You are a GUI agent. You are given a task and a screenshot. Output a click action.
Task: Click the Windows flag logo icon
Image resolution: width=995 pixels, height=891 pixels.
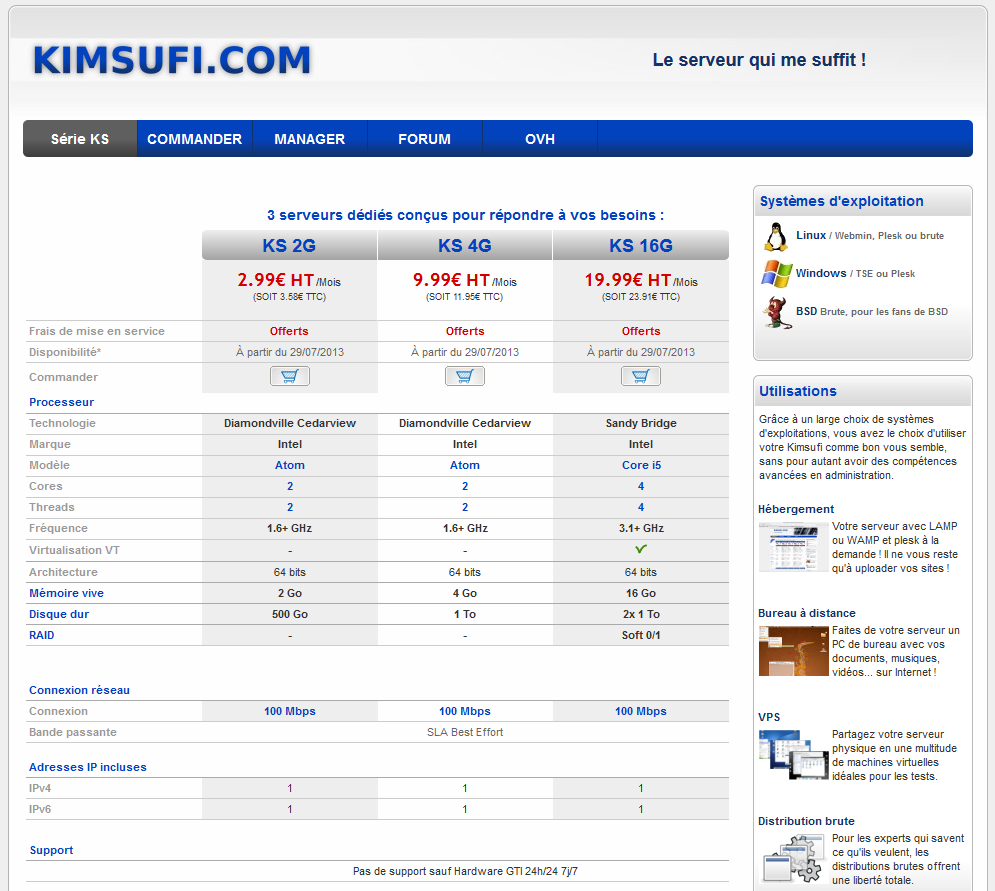(x=777, y=274)
